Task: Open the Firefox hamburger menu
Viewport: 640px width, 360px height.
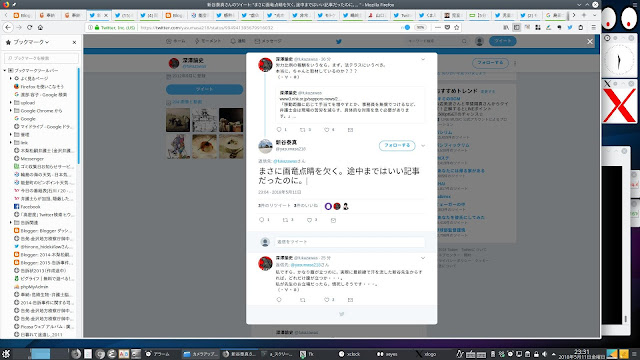Action: pyautogui.click(x=593, y=27)
